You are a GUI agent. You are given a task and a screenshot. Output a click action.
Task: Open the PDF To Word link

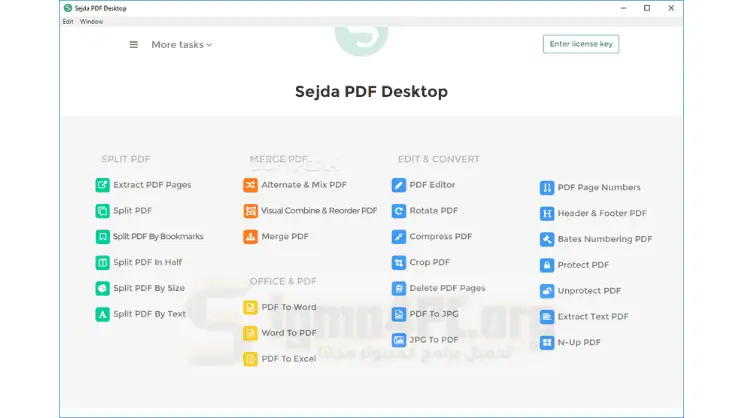coord(289,308)
